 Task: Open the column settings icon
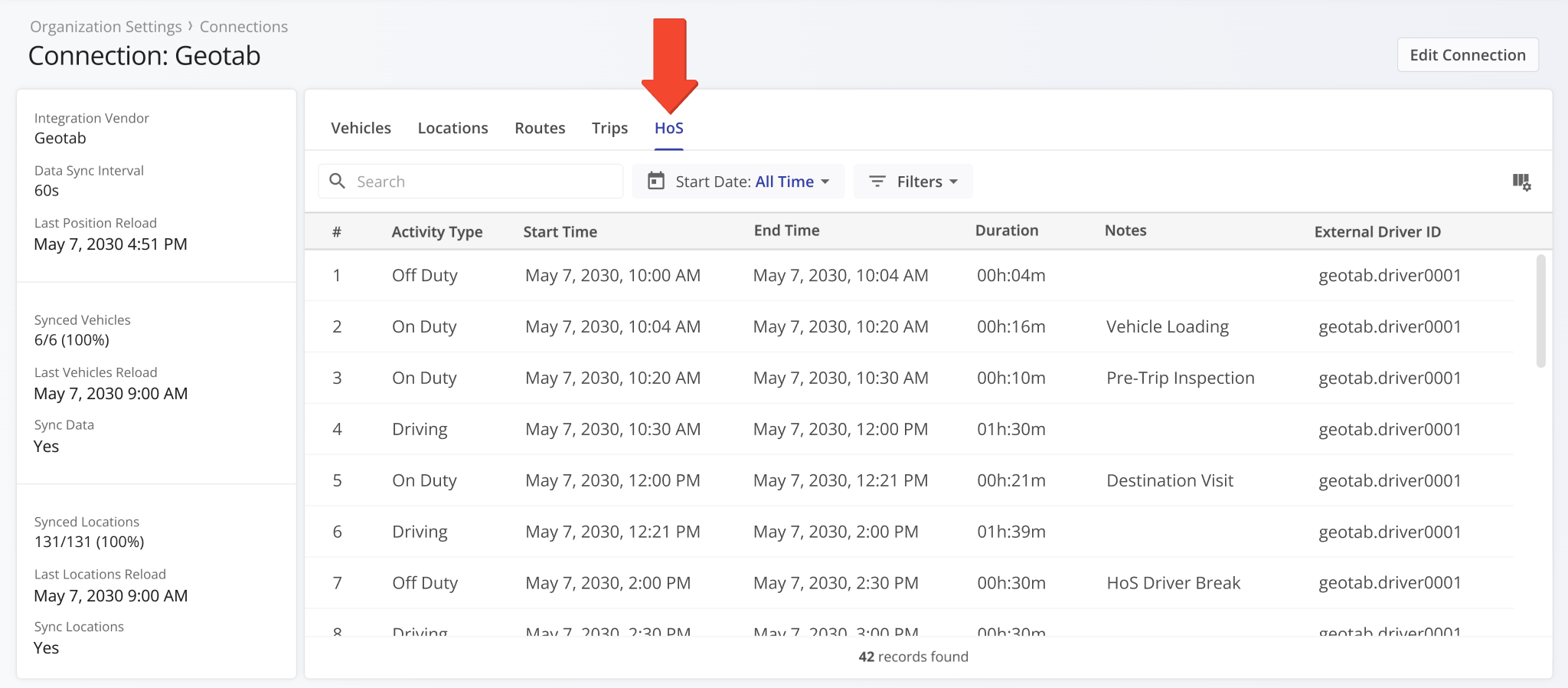(1521, 182)
